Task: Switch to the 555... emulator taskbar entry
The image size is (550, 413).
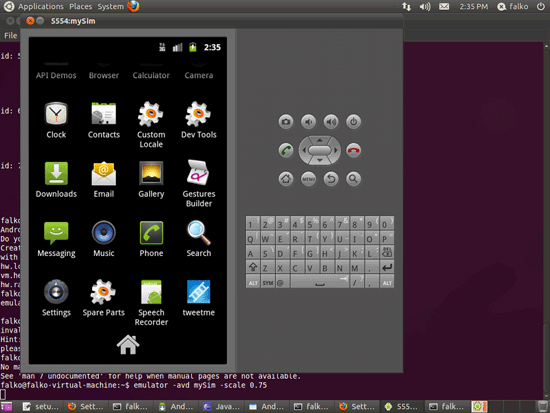Action: click(401, 406)
